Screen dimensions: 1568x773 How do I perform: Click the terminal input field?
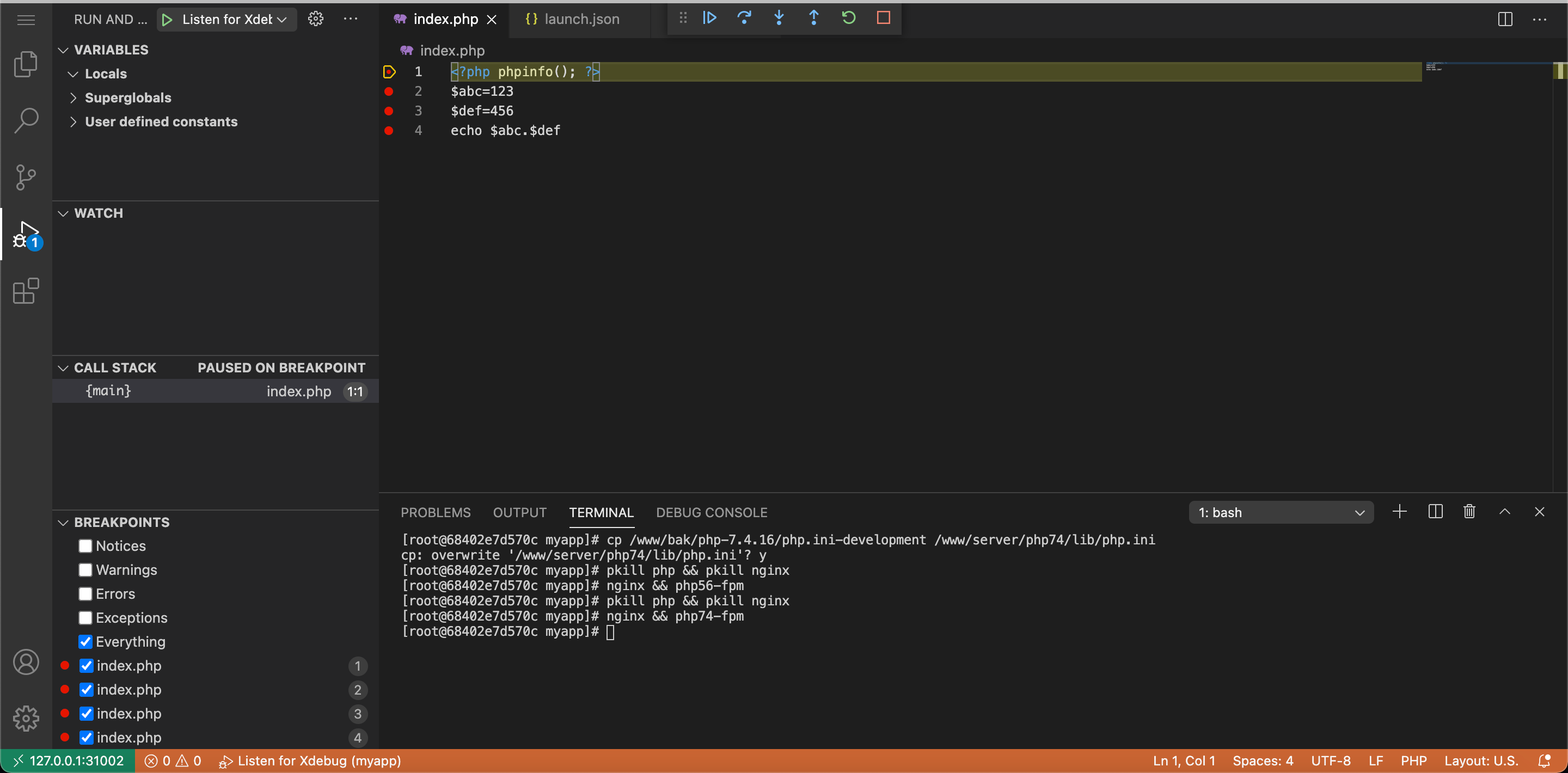(x=614, y=631)
